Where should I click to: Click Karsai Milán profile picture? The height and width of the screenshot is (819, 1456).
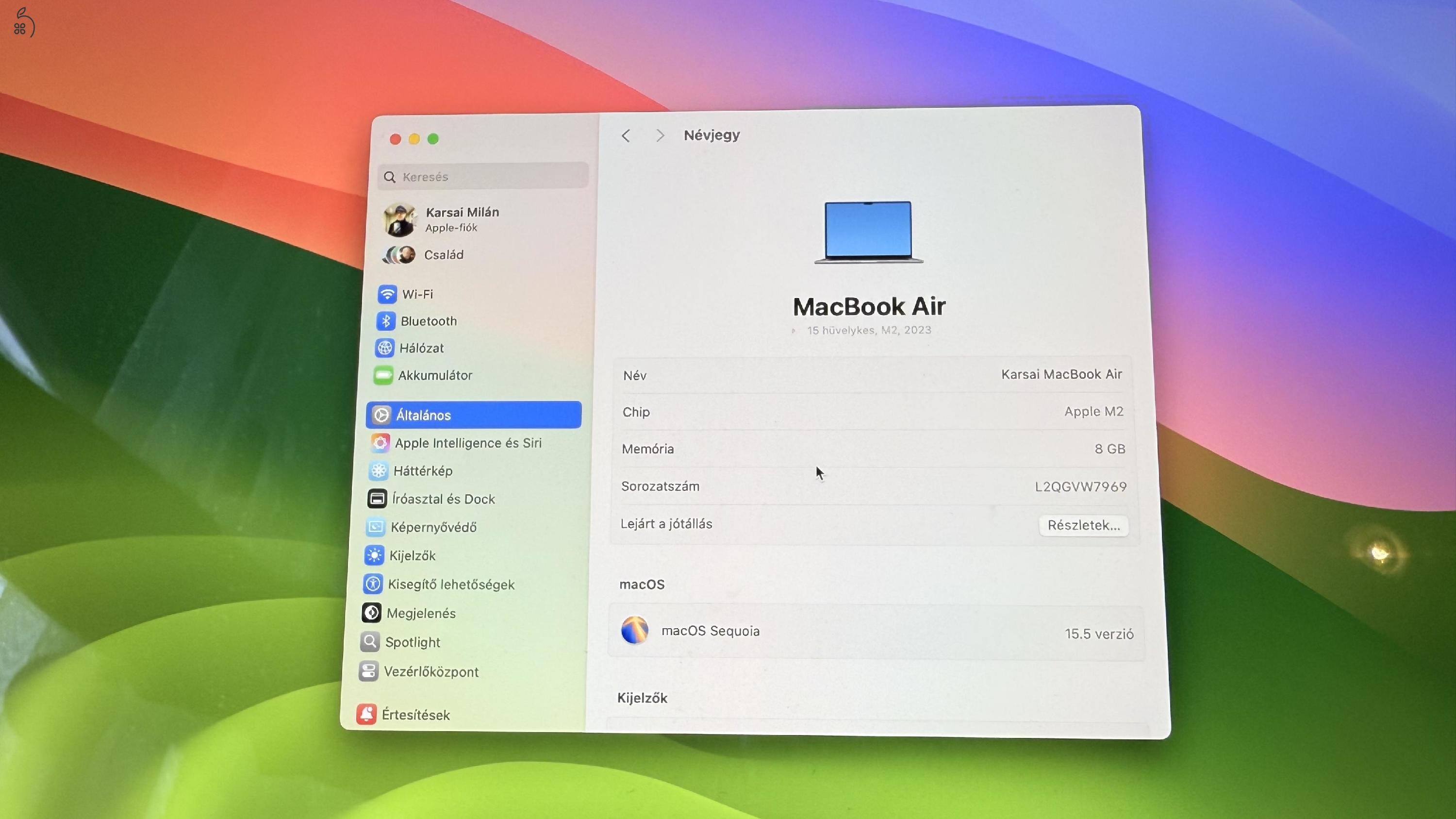(x=399, y=220)
